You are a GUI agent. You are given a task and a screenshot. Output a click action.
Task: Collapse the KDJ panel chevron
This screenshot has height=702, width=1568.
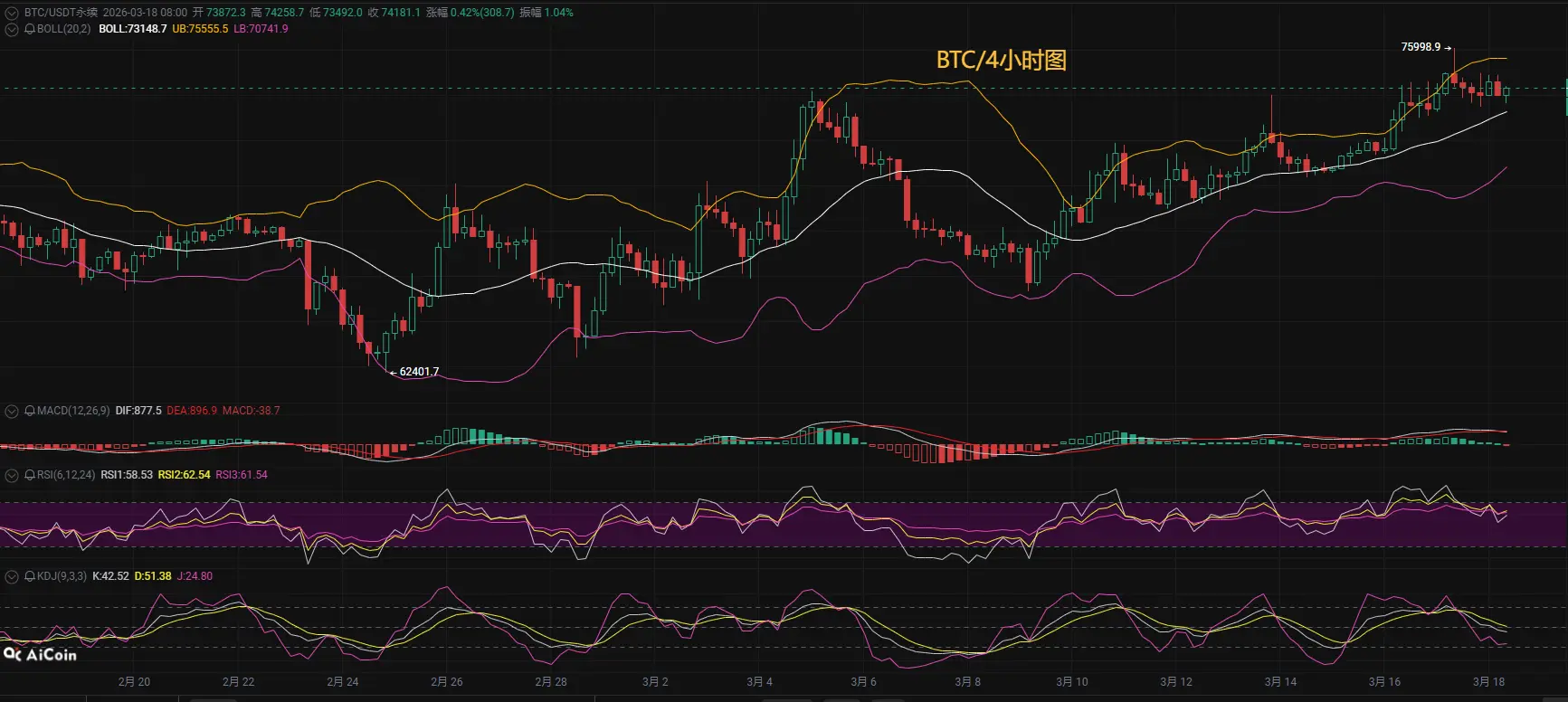pos(12,576)
